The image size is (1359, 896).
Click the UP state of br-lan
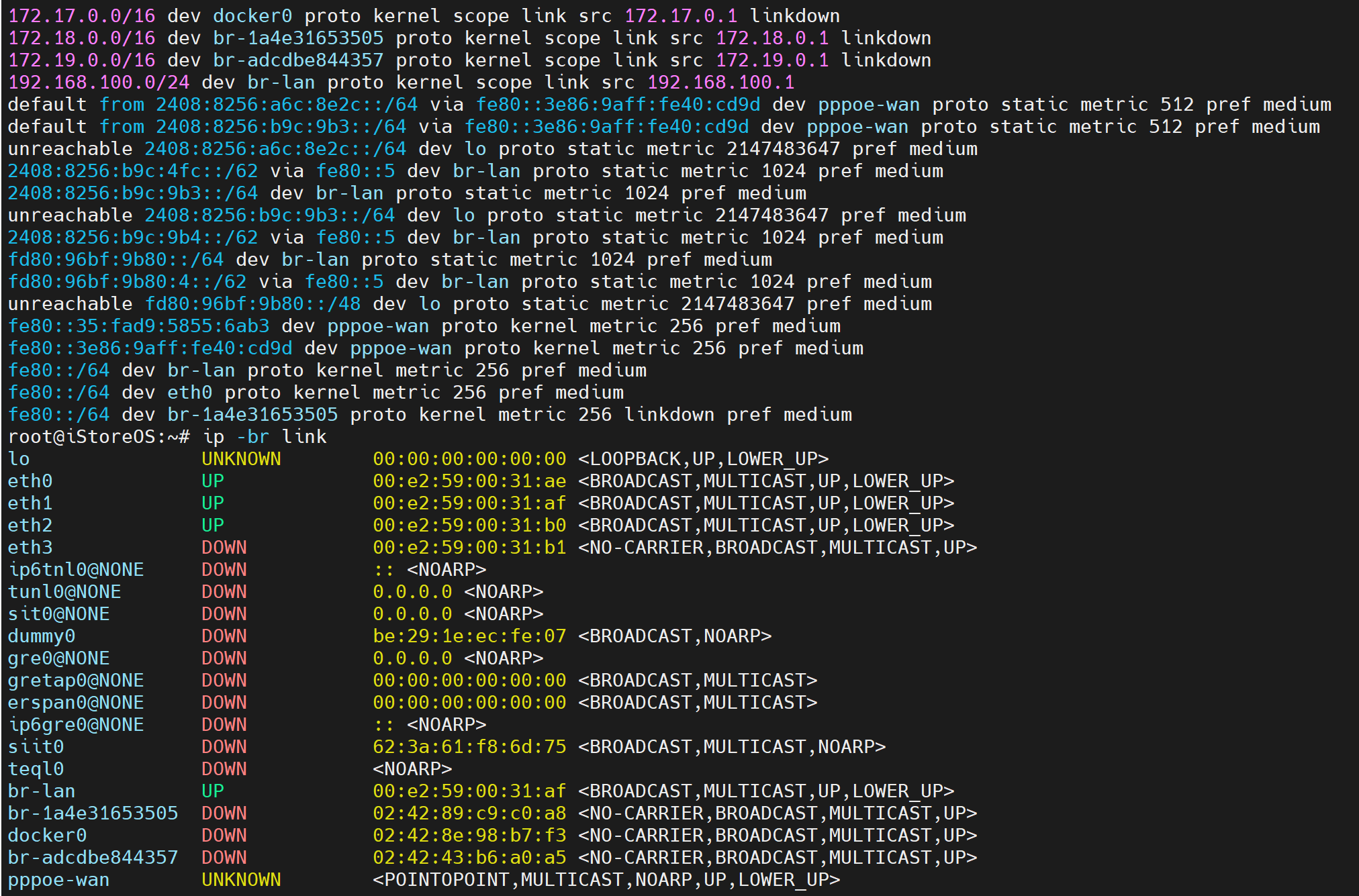point(213,791)
